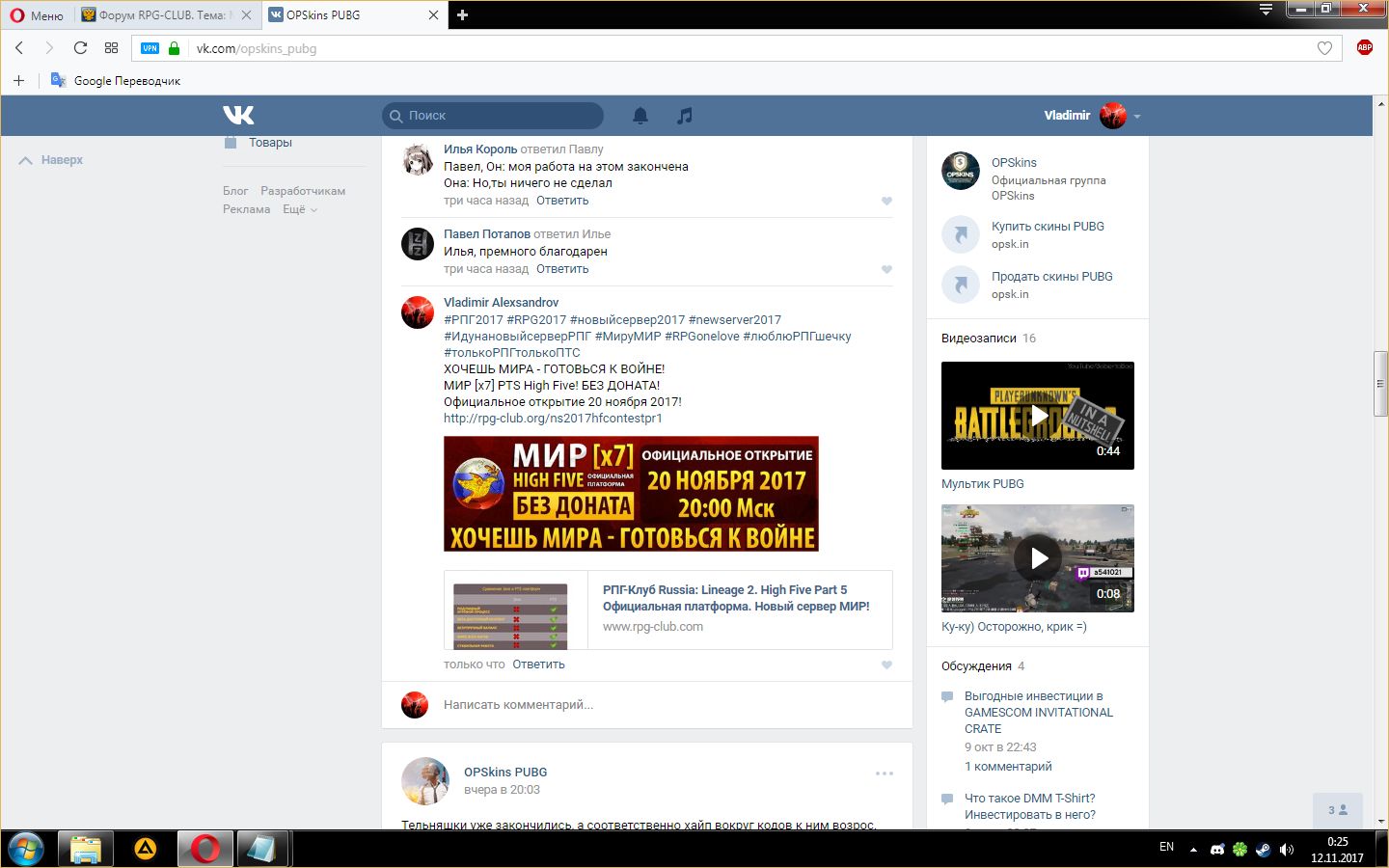This screenshot has width=1389, height=868.
Task: Switch to Форум RPG-CLUB tab
Action: tap(164, 14)
